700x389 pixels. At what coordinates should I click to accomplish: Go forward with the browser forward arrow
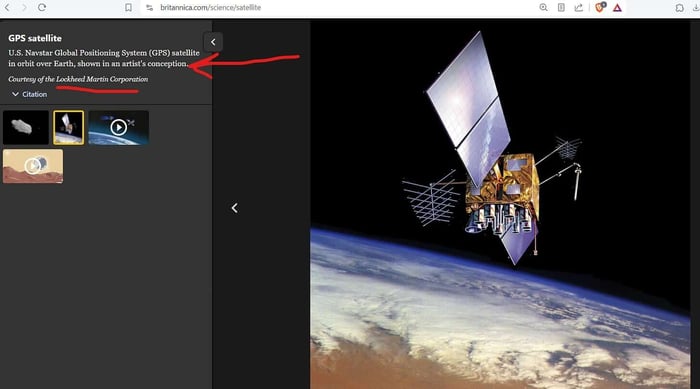(24, 7)
